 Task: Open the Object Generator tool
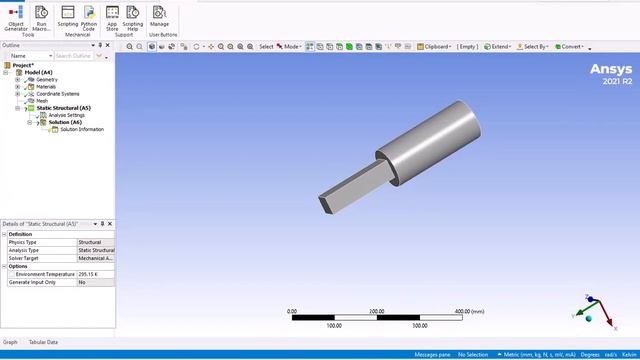16,18
